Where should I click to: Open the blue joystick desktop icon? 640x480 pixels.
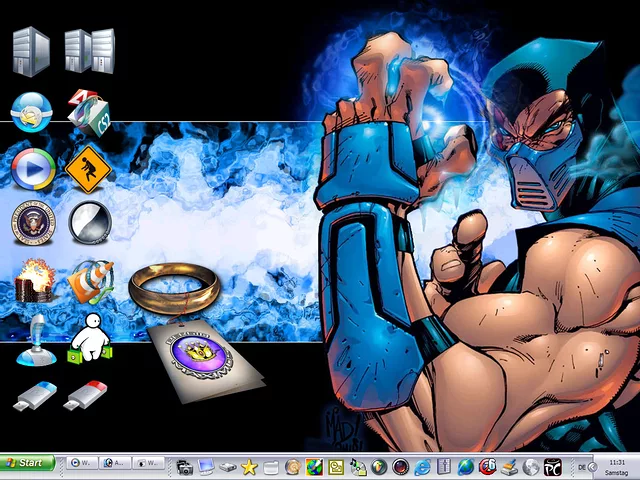33,341
